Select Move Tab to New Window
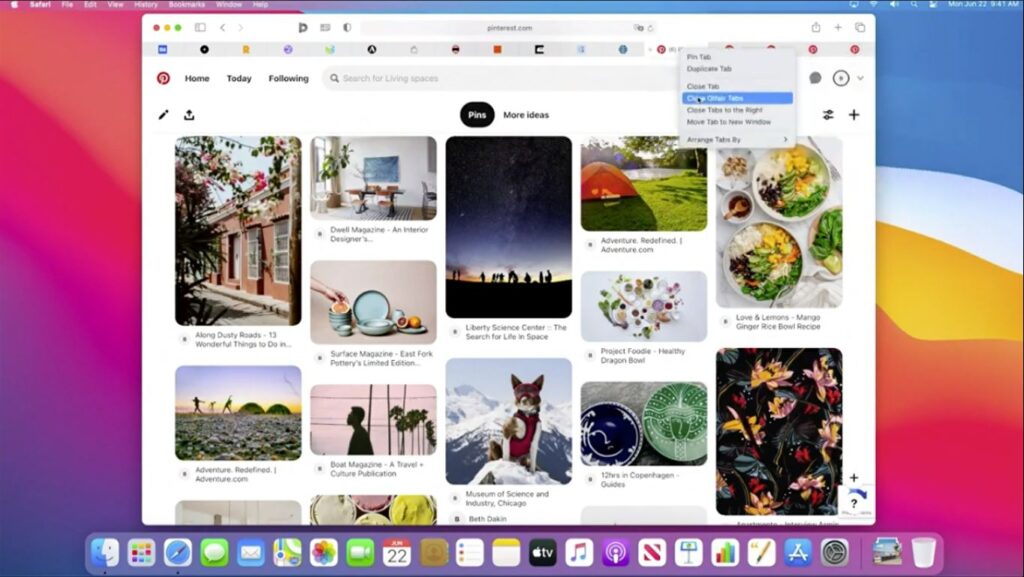Image resolution: width=1024 pixels, height=577 pixels. (729, 122)
